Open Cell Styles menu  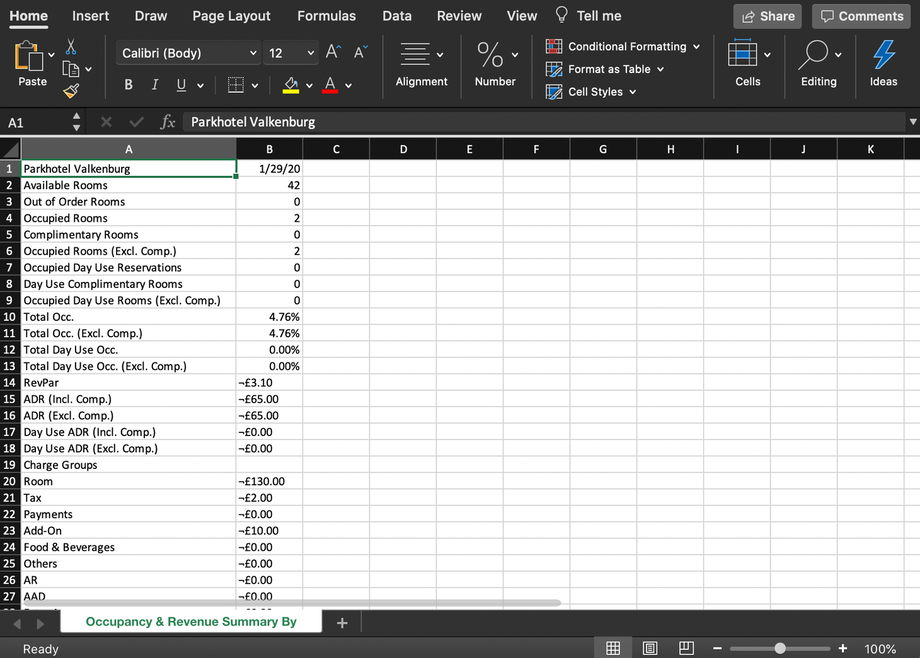point(591,92)
